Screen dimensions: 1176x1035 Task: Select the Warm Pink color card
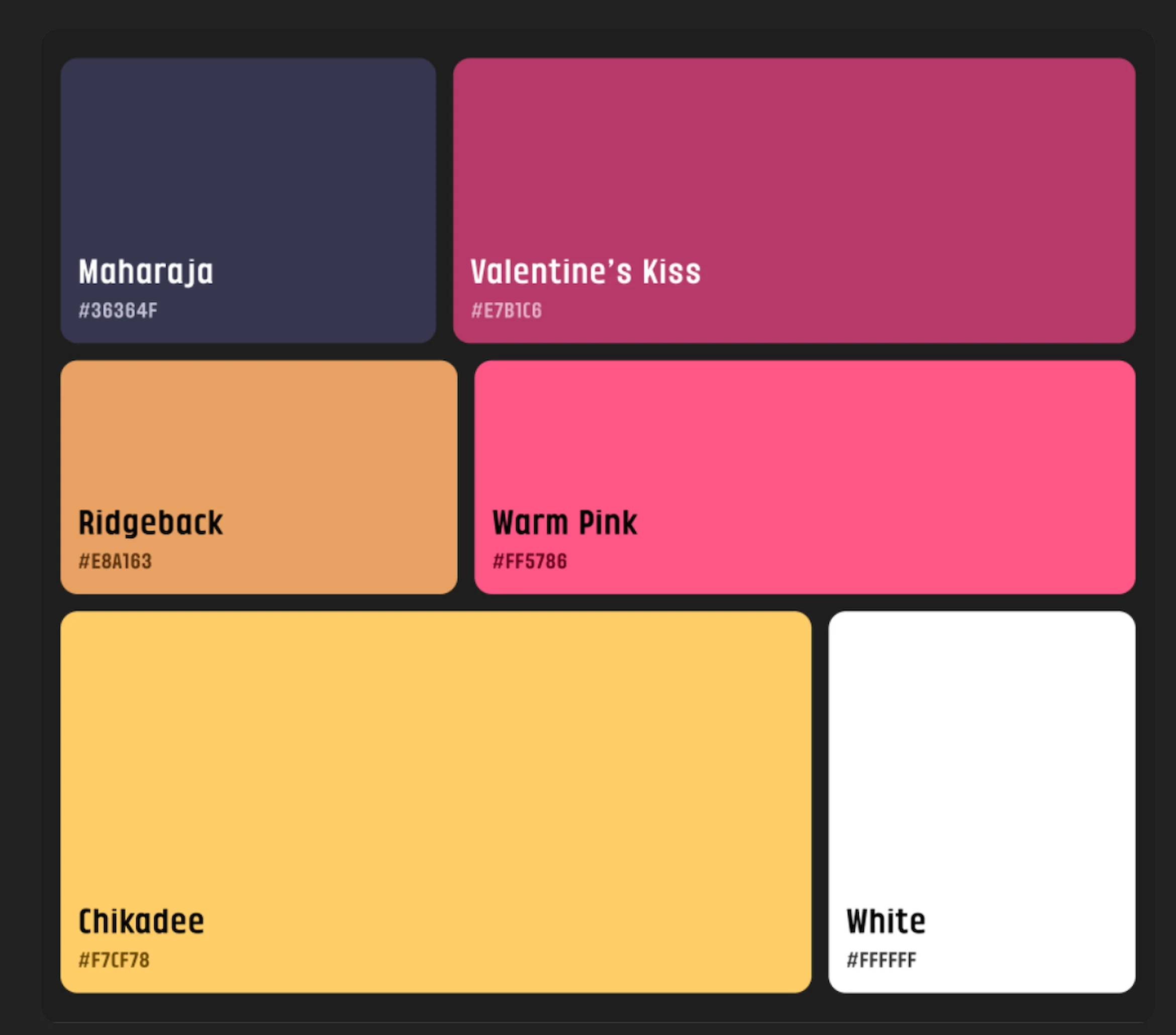coord(804,437)
